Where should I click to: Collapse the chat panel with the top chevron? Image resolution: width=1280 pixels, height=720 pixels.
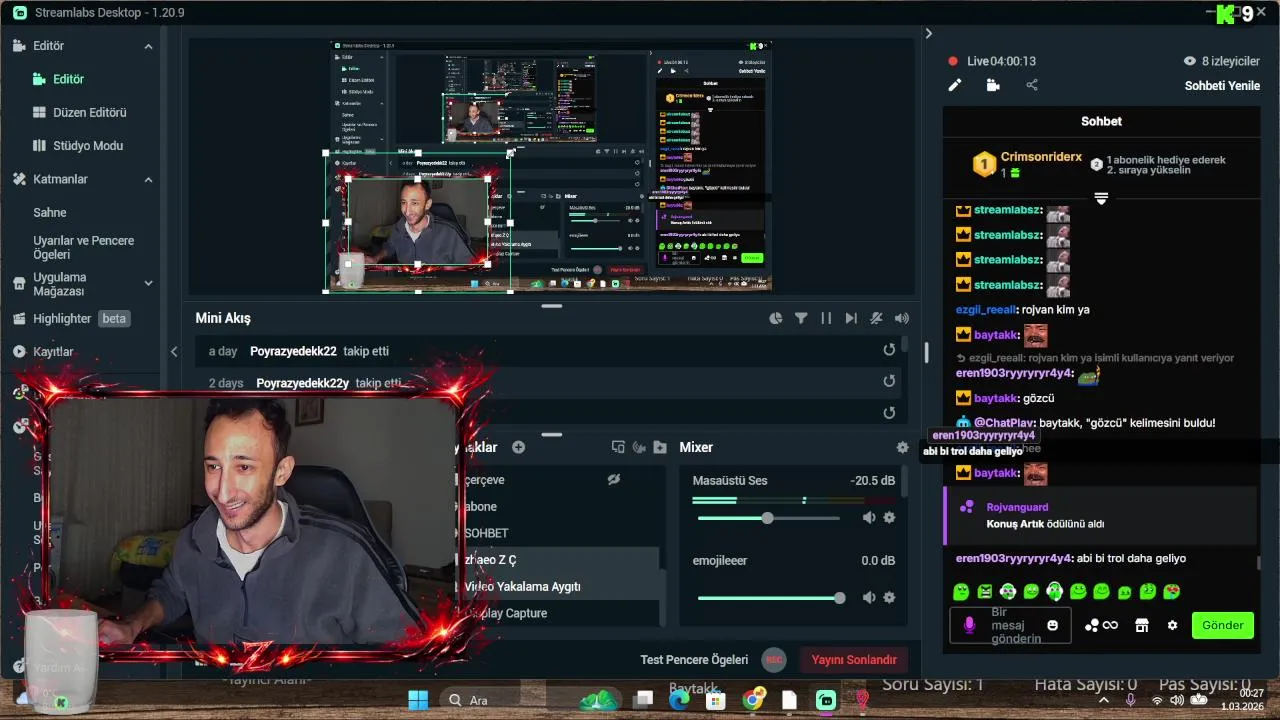click(x=928, y=33)
